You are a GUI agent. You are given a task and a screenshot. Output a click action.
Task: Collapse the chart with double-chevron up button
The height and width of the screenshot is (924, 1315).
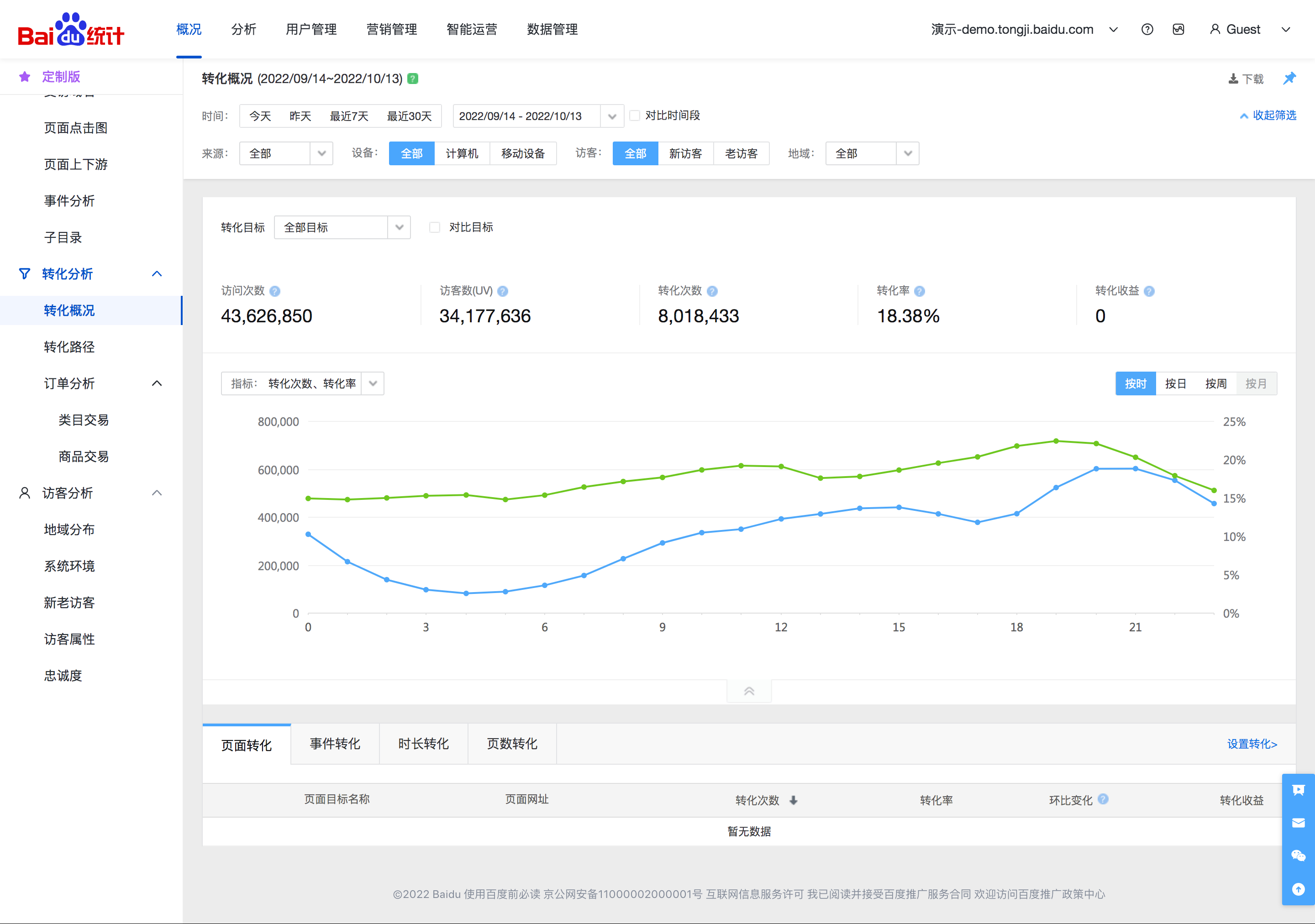(x=749, y=692)
